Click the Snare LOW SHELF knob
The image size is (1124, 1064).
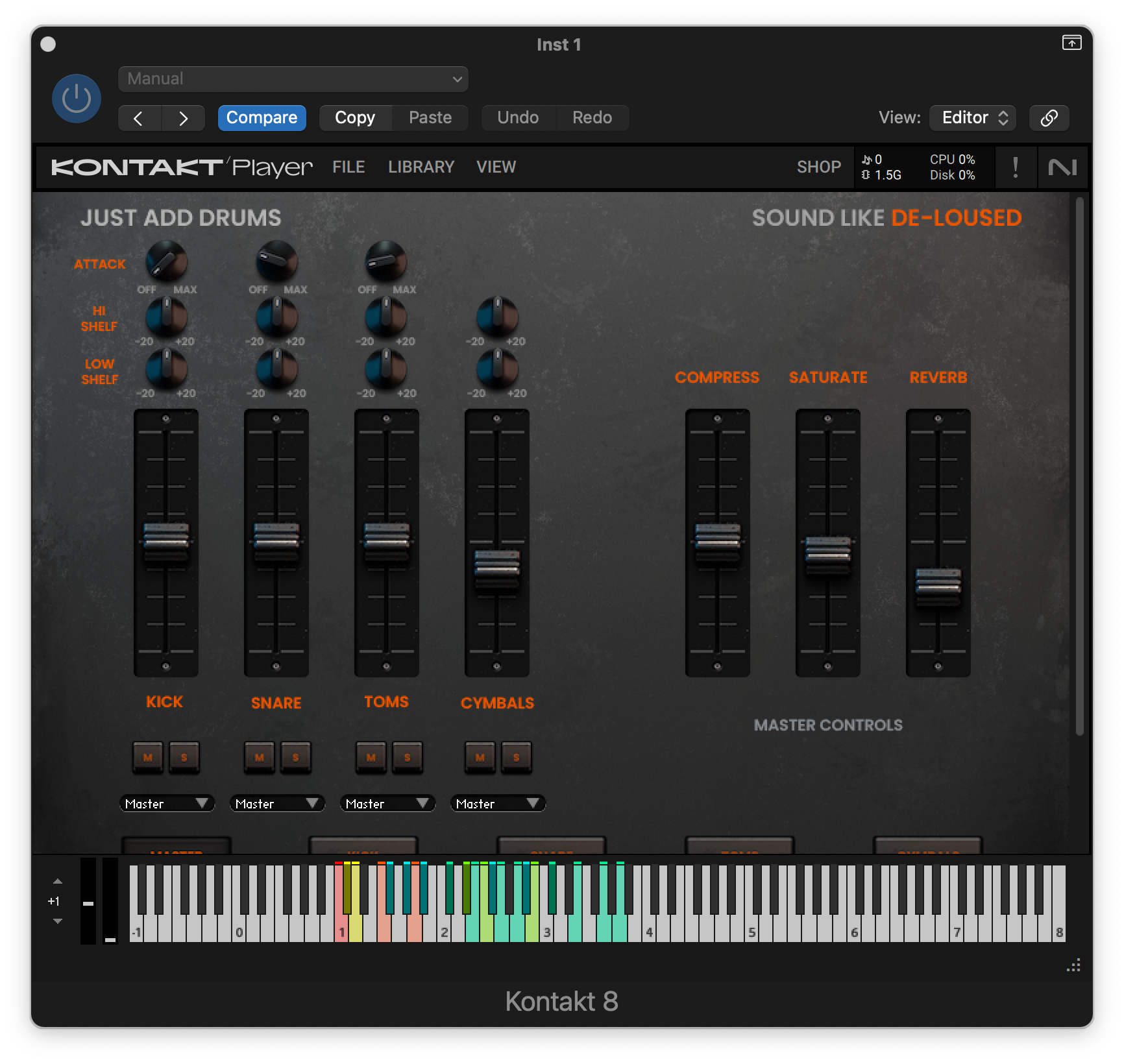click(x=277, y=369)
